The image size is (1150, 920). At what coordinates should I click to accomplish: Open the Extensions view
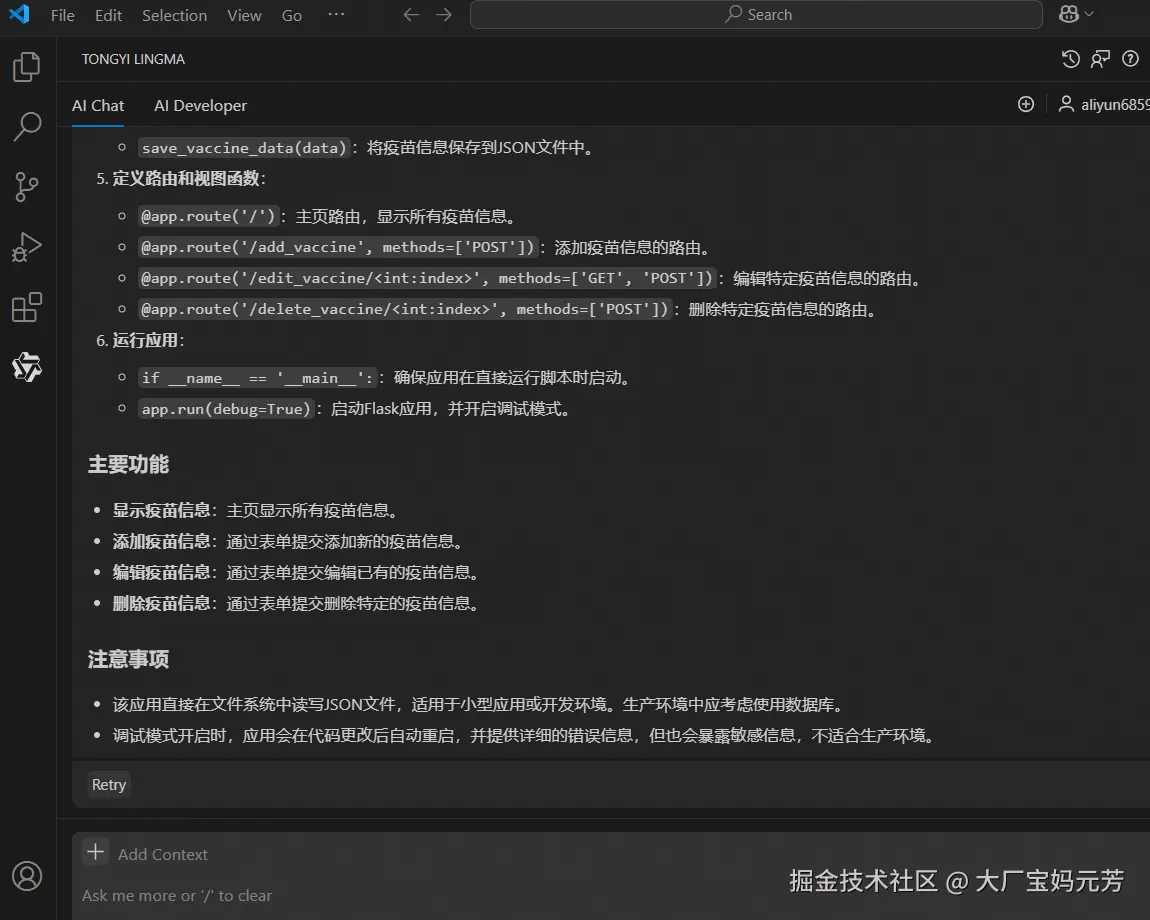point(26,307)
